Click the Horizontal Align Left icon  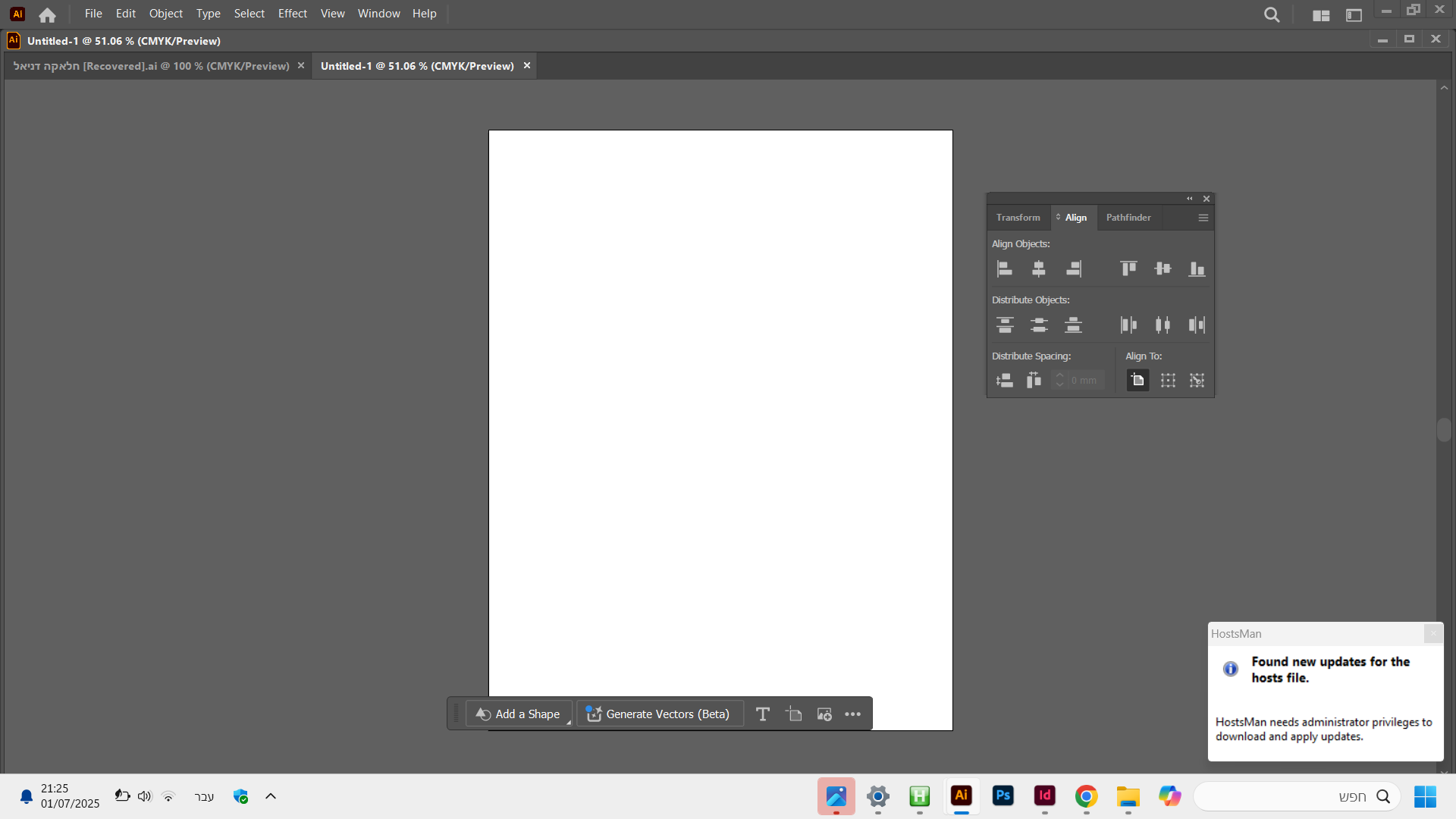click(1005, 268)
